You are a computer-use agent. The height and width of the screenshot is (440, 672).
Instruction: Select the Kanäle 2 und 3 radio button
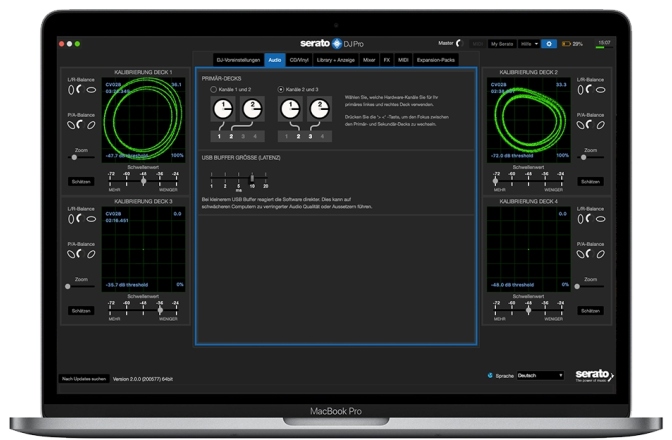(x=281, y=90)
